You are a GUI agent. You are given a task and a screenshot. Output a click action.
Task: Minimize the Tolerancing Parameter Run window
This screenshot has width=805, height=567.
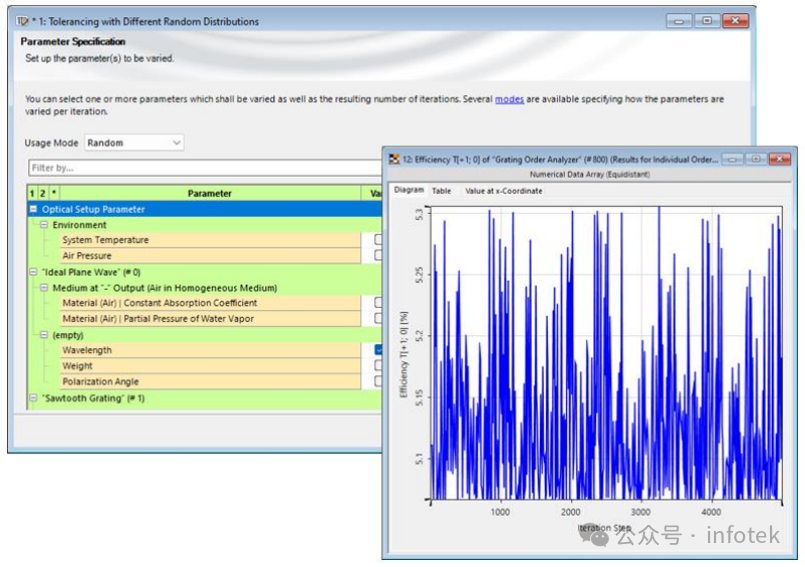click(679, 21)
